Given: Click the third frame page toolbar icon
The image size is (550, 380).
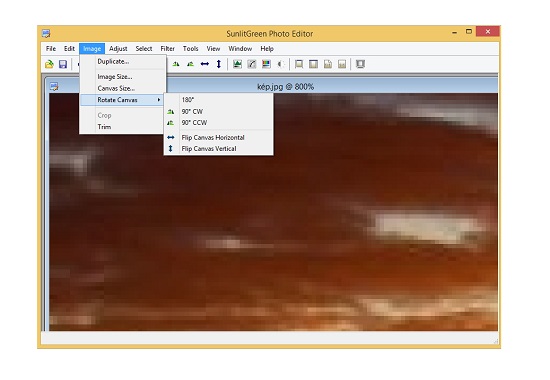Looking at the screenshot, I should click(328, 64).
